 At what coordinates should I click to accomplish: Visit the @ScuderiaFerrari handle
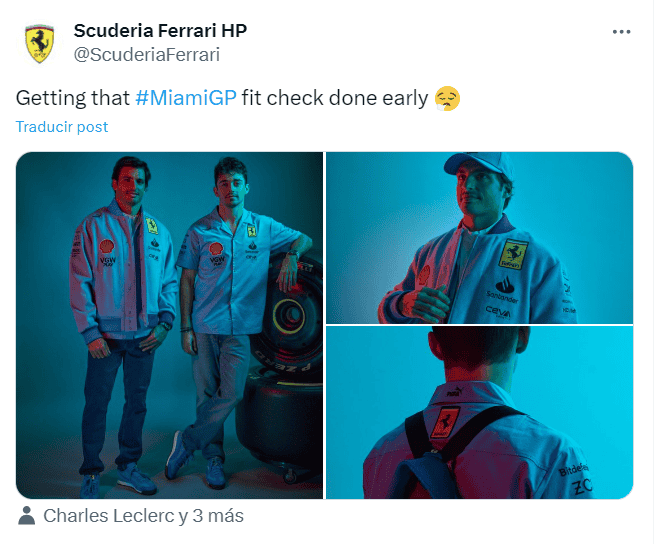146,55
